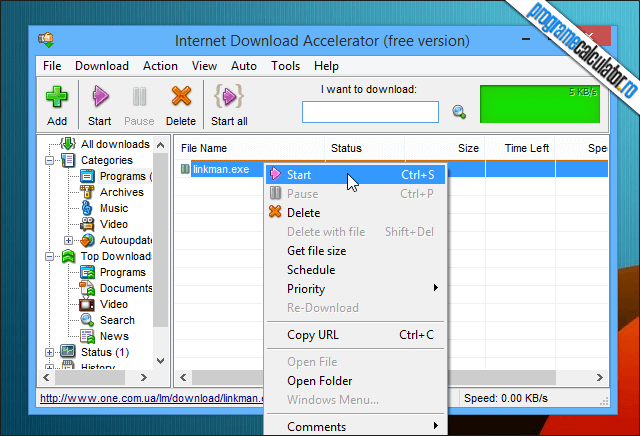Click the Categories folder icon
This screenshot has height=436, width=640.
tap(68, 160)
